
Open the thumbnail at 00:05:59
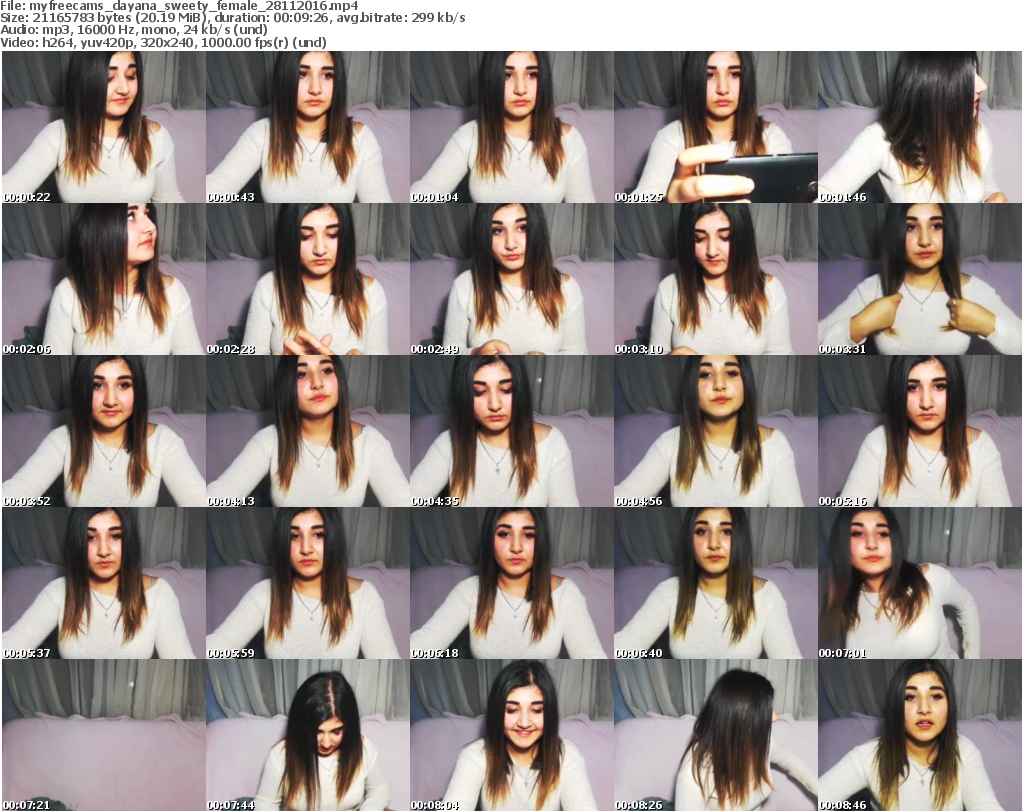(x=308, y=583)
